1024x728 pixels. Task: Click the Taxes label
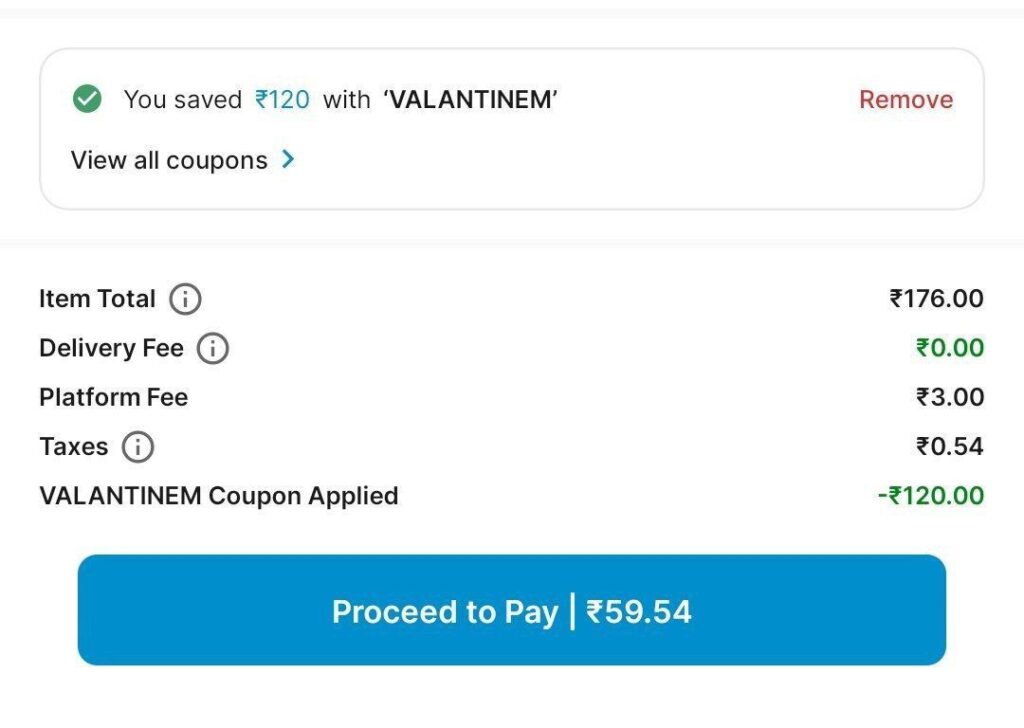coord(73,446)
